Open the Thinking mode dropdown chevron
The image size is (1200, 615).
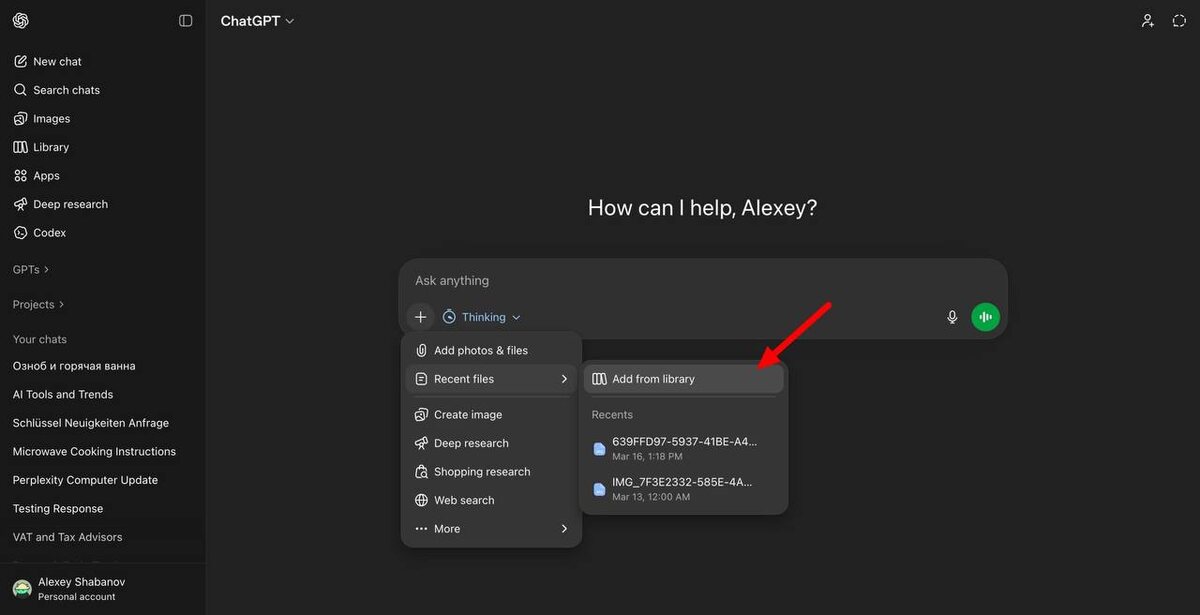516,317
